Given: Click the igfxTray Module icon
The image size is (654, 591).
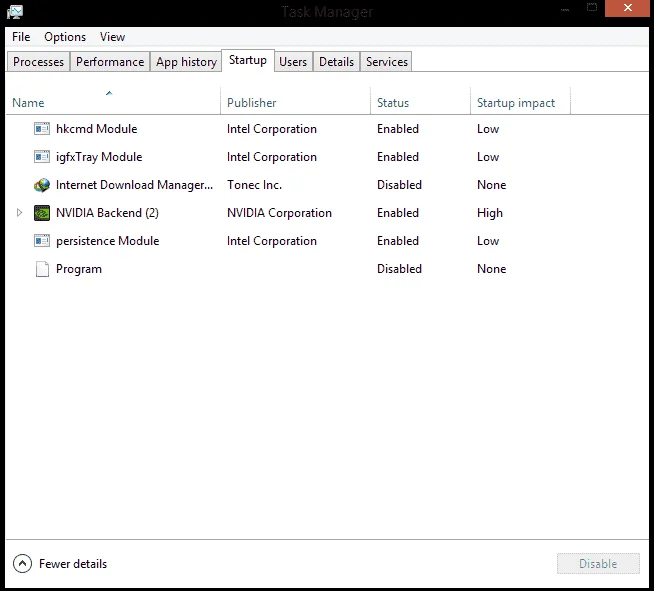Looking at the screenshot, I should click(x=42, y=157).
